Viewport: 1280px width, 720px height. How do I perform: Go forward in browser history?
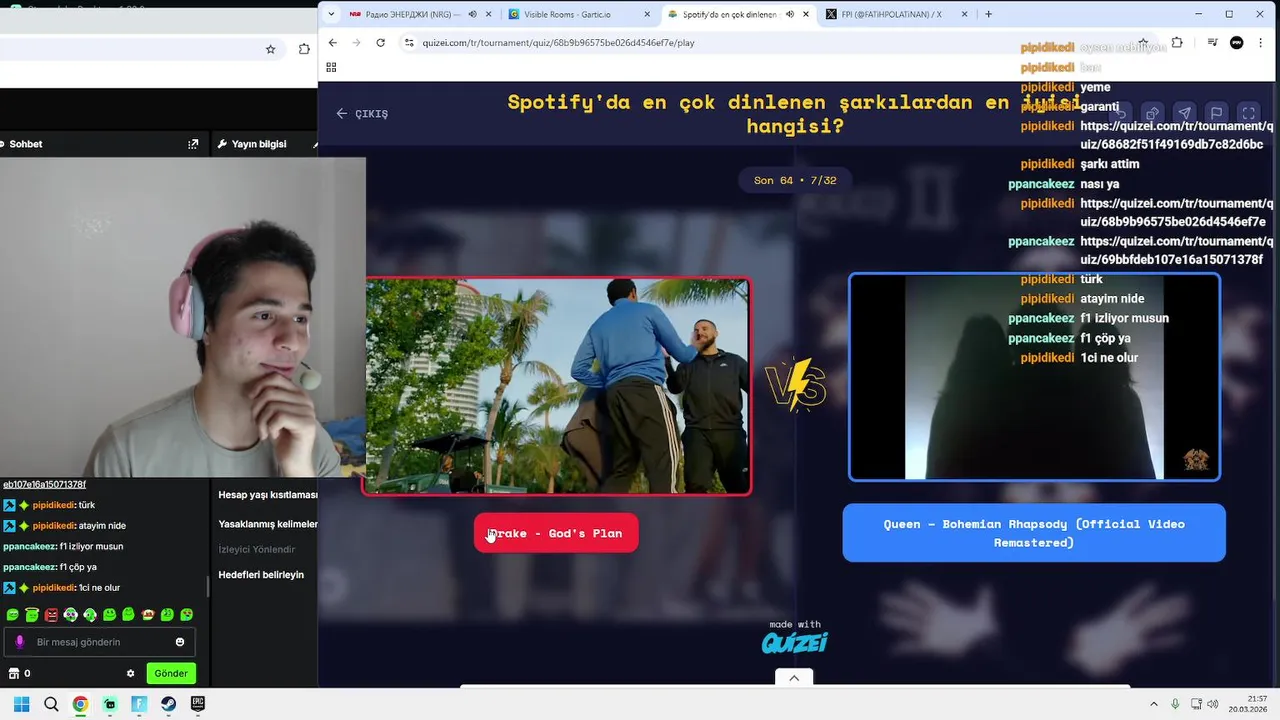tap(357, 42)
